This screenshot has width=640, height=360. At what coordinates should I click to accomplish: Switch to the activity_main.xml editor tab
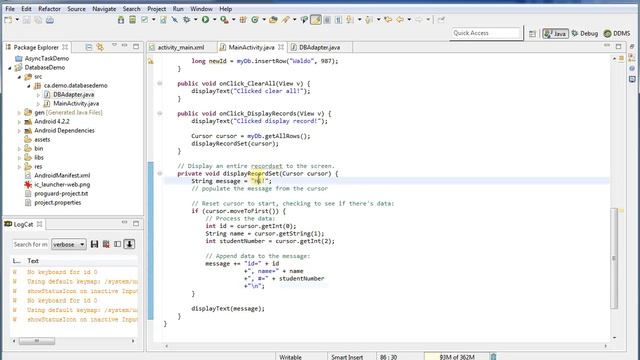(181, 47)
